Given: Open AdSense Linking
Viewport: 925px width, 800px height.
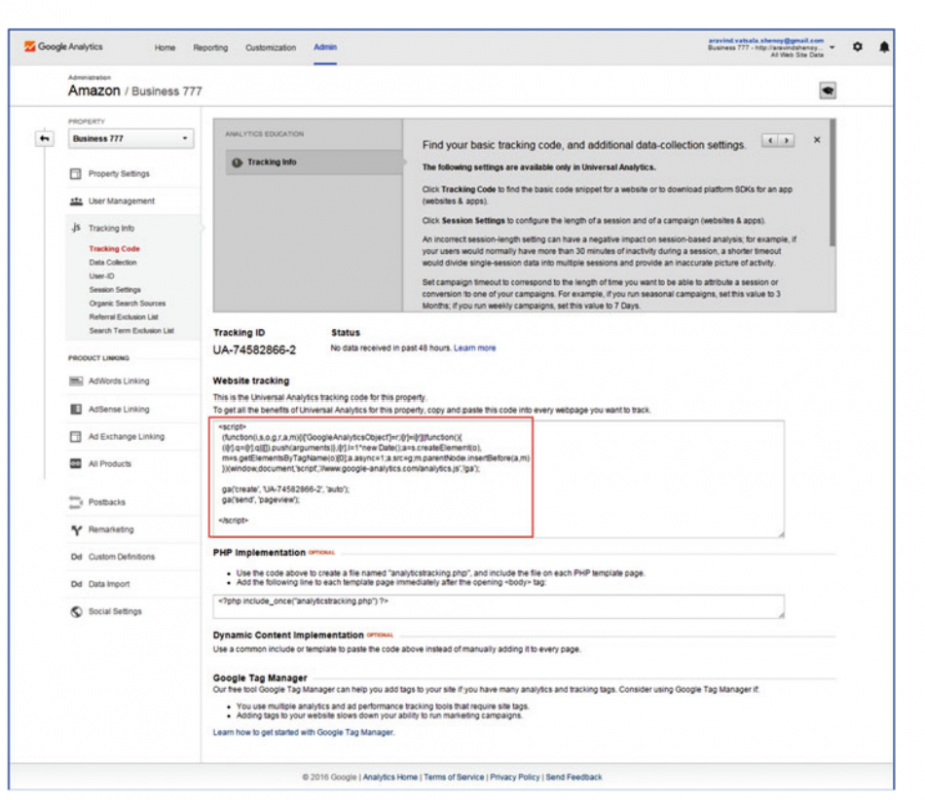Looking at the screenshot, I should 119,409.
